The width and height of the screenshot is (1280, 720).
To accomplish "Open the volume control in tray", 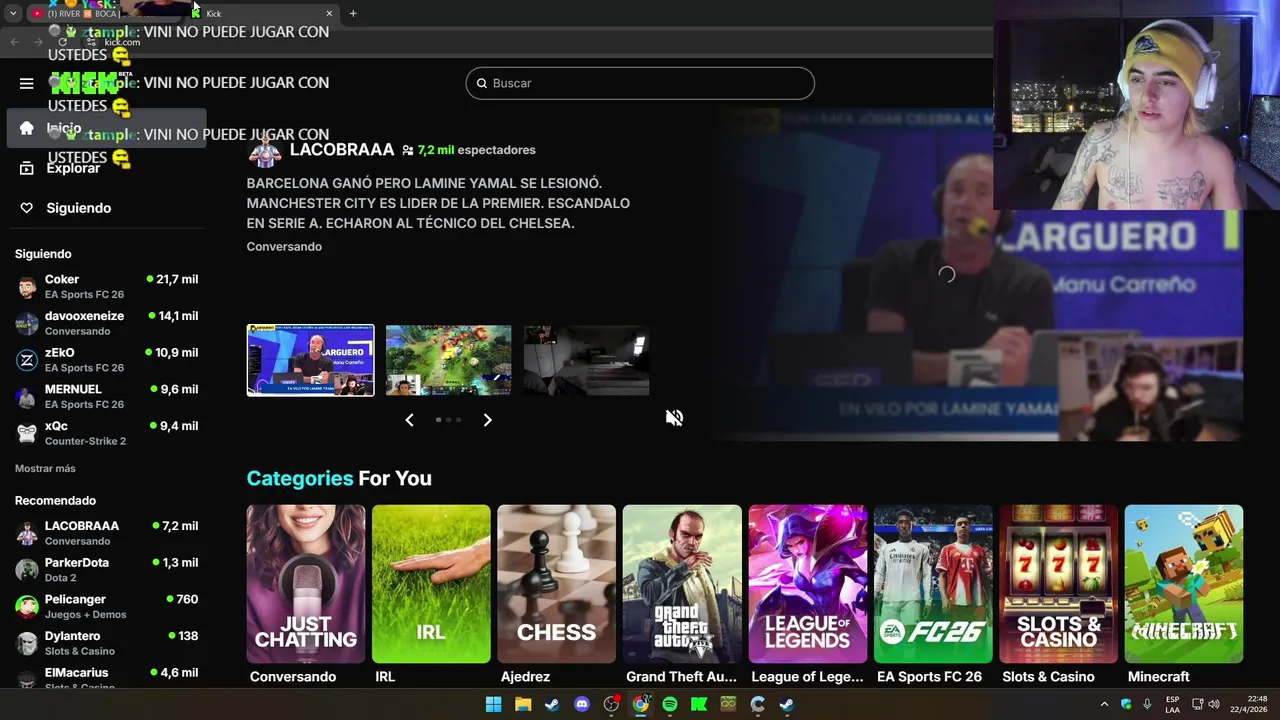I will [x=1214, y=704].
